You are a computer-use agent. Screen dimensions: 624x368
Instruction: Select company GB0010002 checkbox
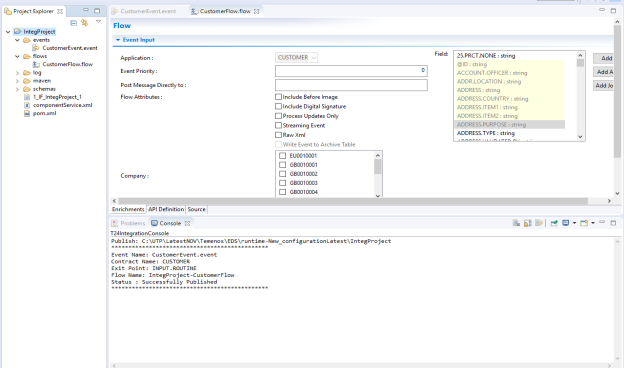283,174
